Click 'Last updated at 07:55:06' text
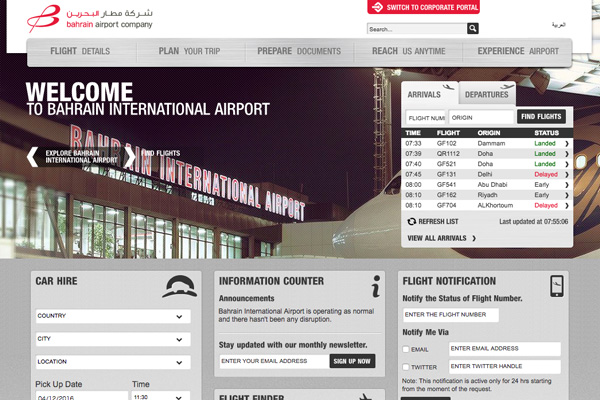Viewport: 600px width, 400px height. 533,221
